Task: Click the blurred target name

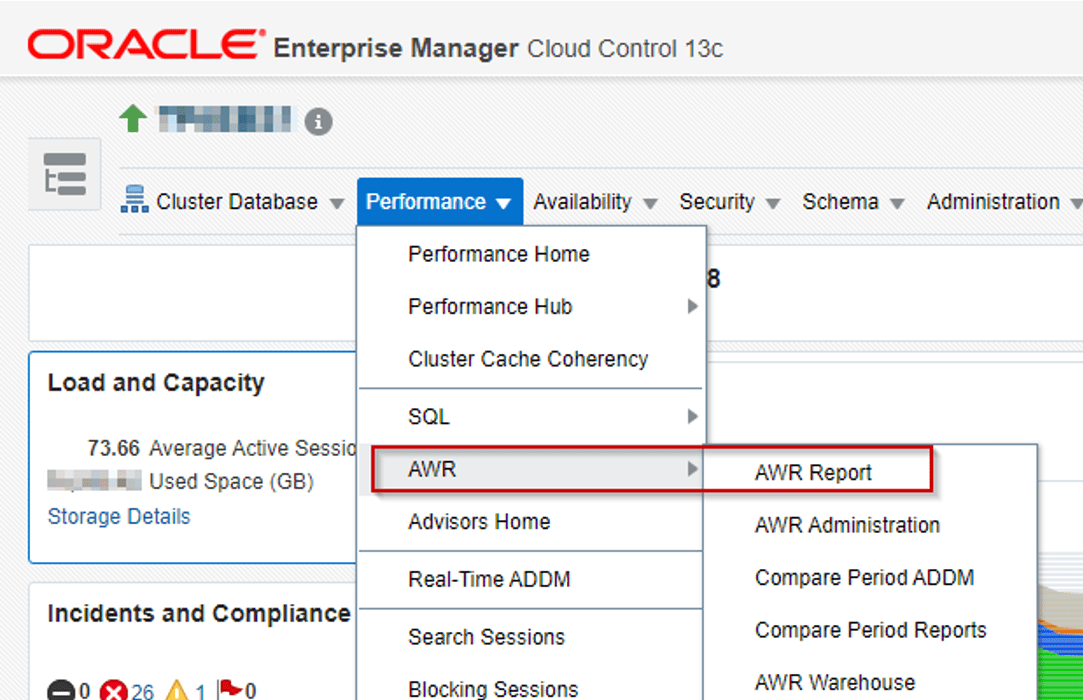Action: click(225, 119)
